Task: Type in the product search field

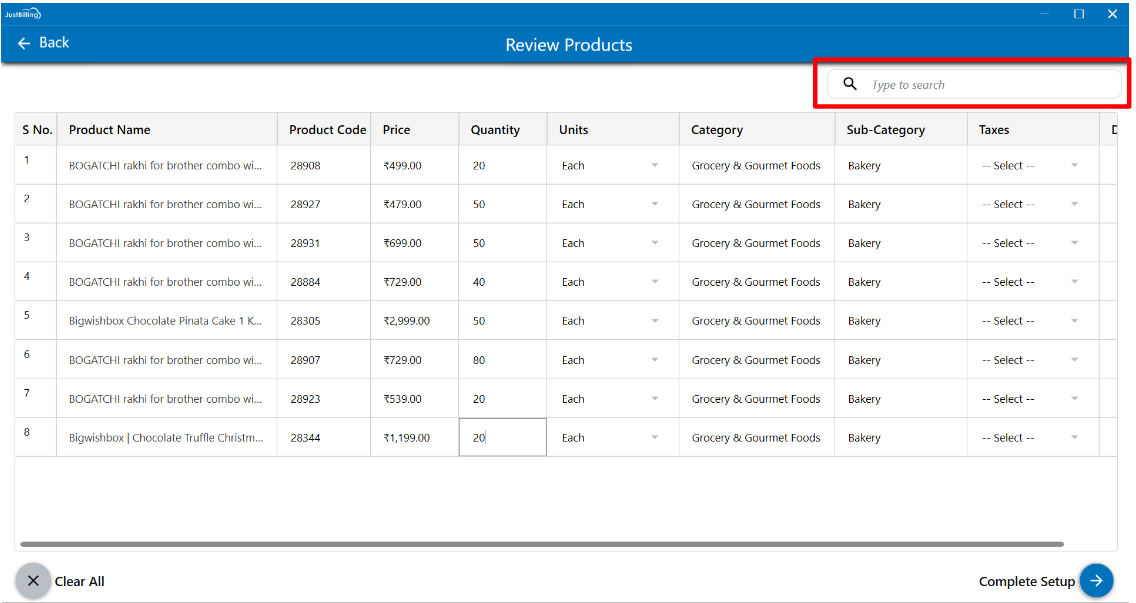Action: [x=990, y=85]
